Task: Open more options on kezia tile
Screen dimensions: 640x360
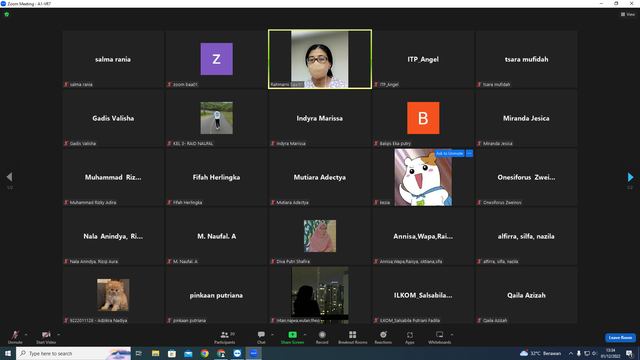Action: pos(469,153)
